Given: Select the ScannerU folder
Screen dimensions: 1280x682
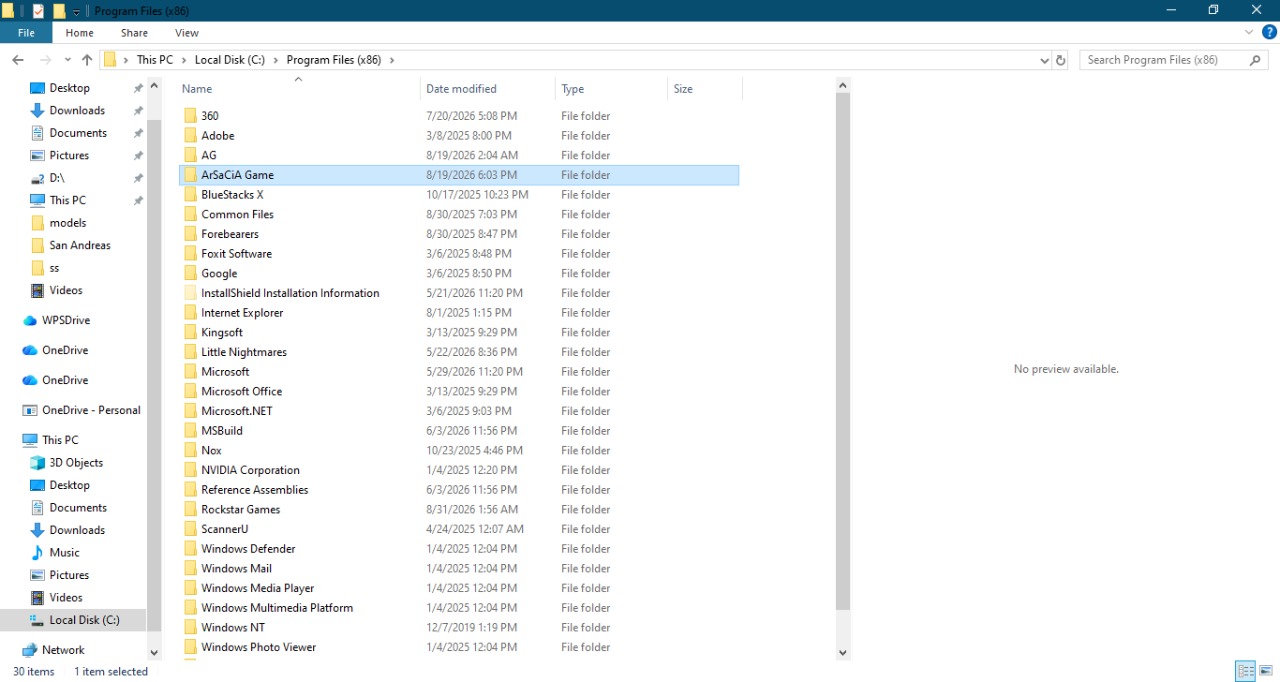Looking at the screenshot, I should (x=225, y=529).
